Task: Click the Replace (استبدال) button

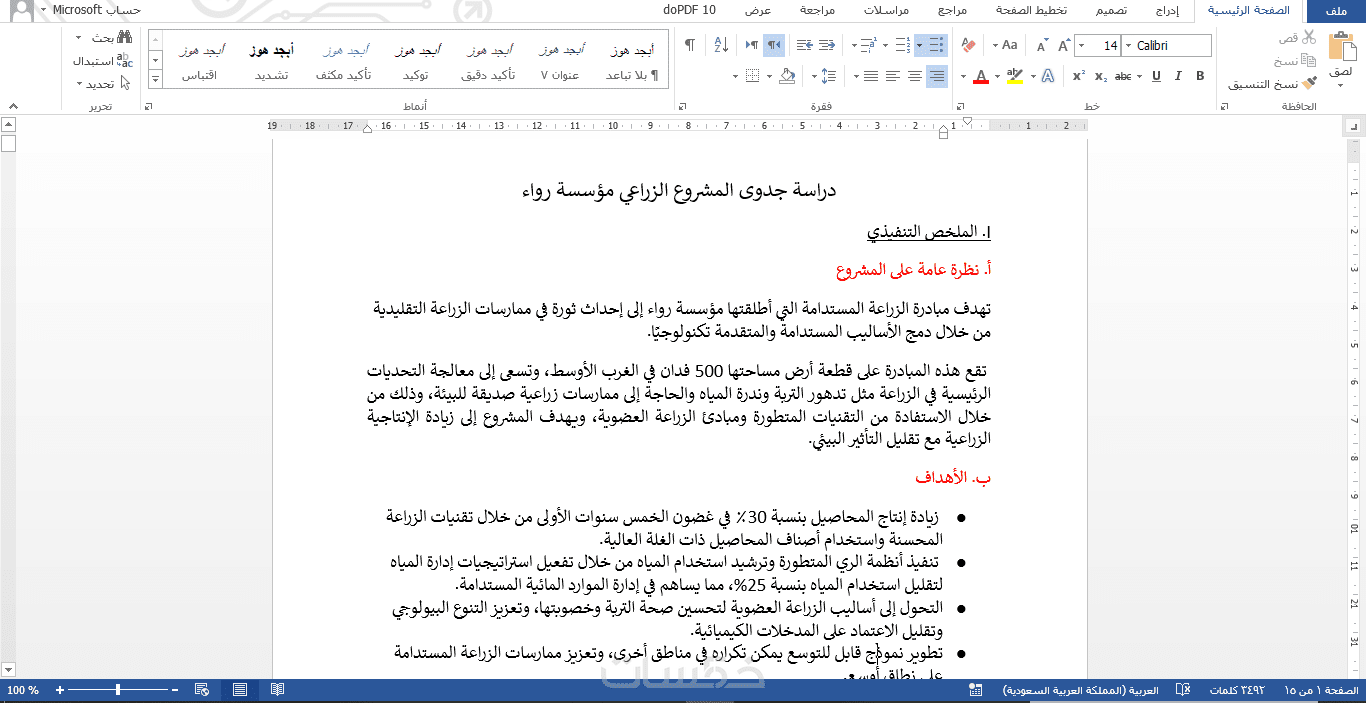Action: (x=103, y=60)
